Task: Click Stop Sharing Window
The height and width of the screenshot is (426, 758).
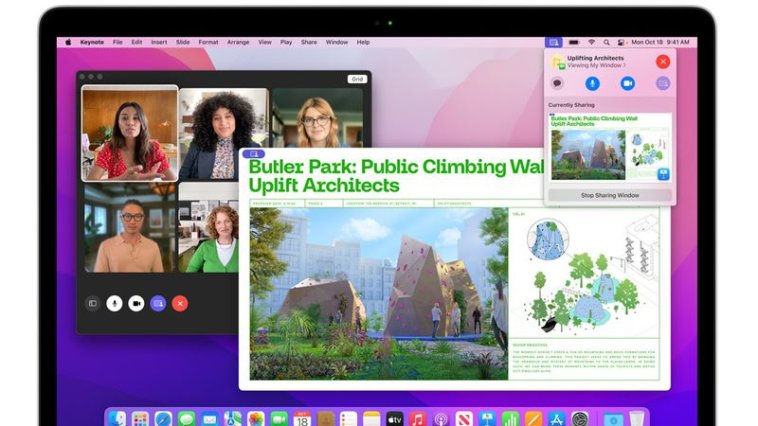Action: (610, 195)
